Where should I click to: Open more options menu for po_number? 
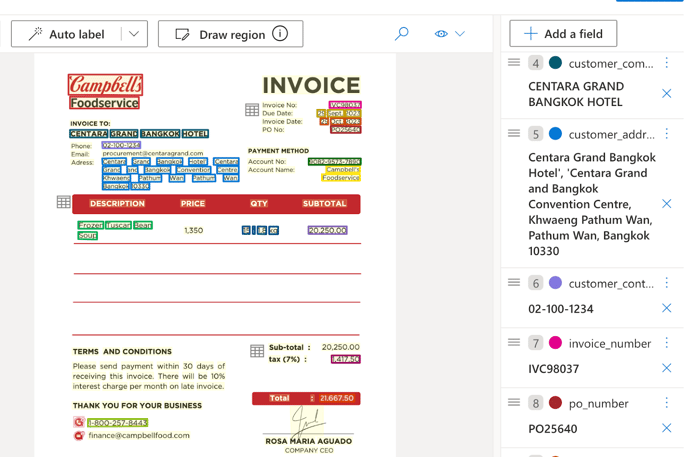pyautogui.click(x=667, y=403)
